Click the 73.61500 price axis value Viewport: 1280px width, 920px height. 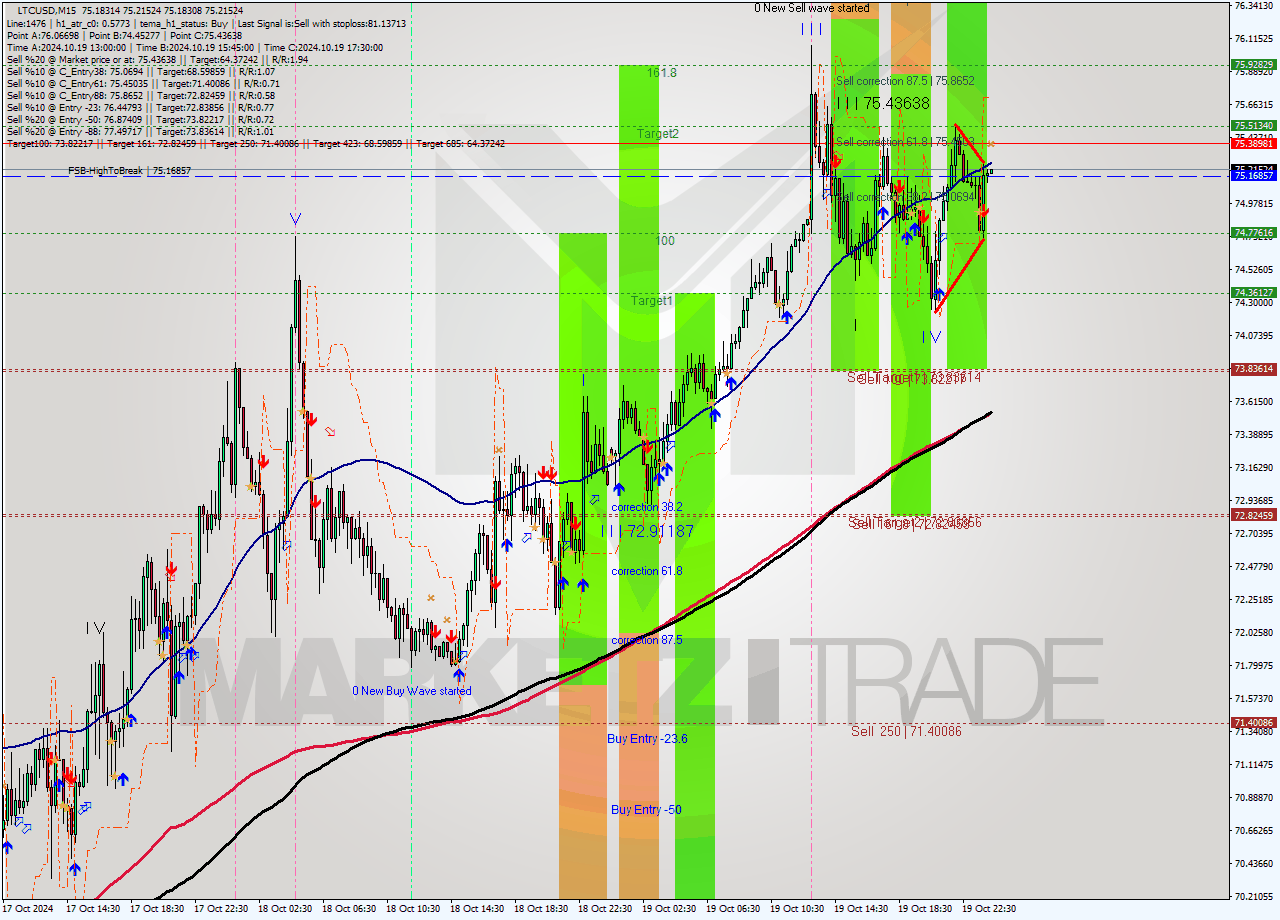click(1253, 402)
